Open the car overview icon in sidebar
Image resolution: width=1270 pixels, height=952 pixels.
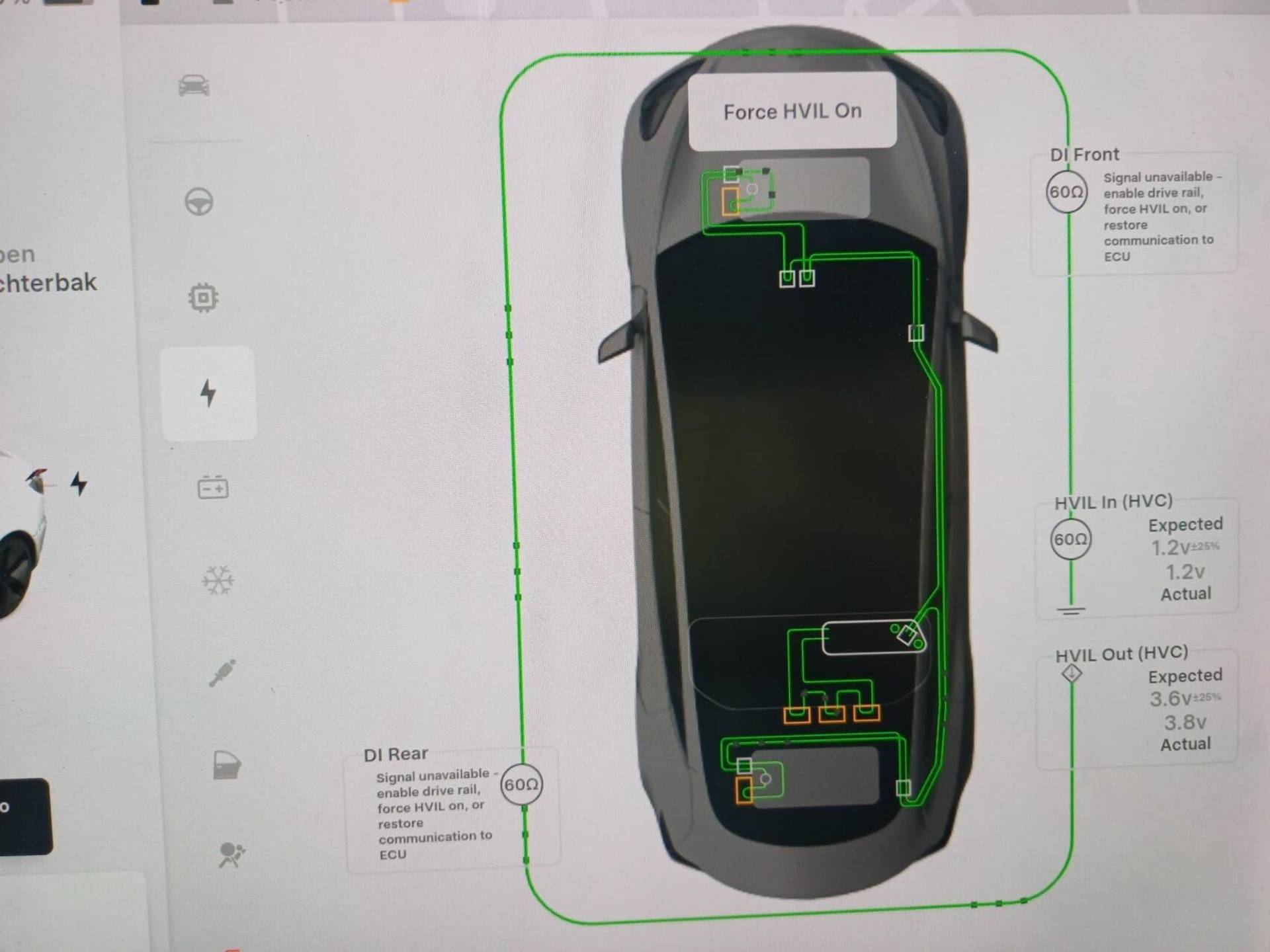pos(194,86)
